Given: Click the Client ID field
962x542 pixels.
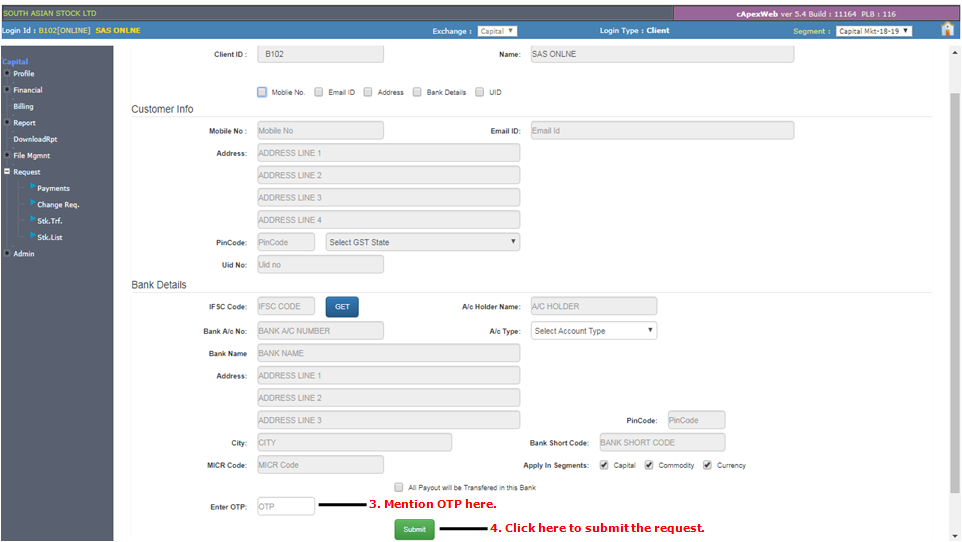Looking at the screenshot, I should click(x=320, y=54).
